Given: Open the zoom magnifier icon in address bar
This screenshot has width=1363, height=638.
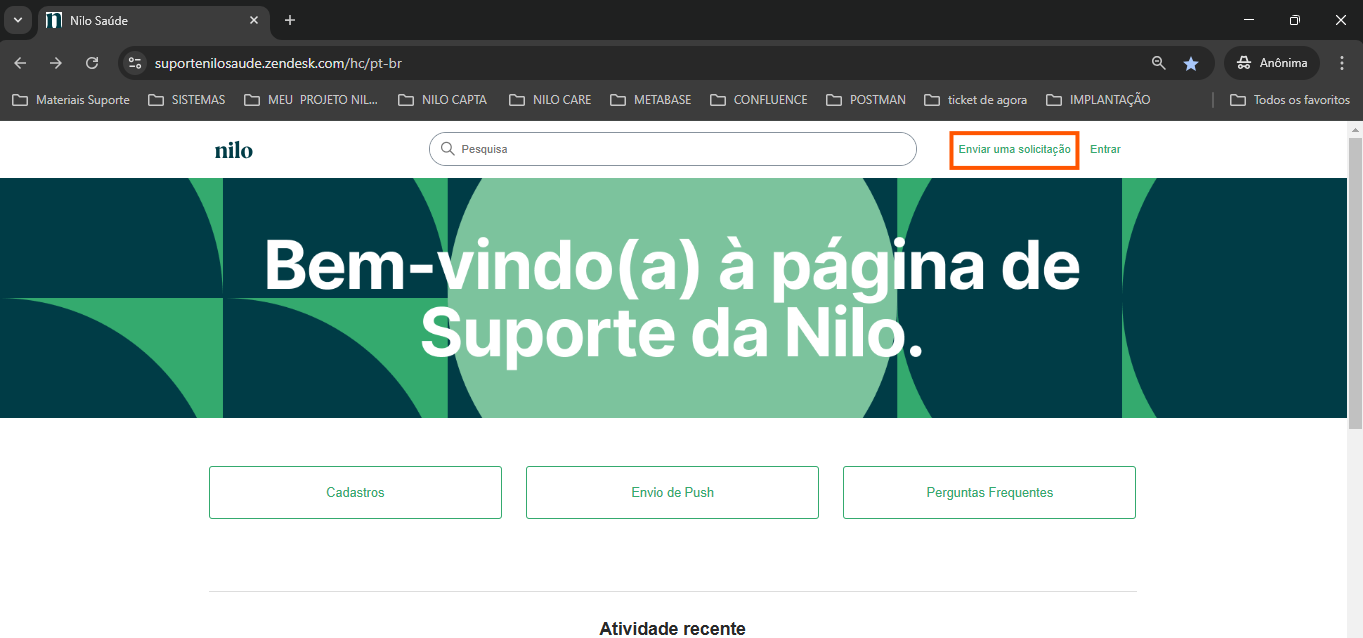Looking at the screenshot, I should (x=1159, y=63).
